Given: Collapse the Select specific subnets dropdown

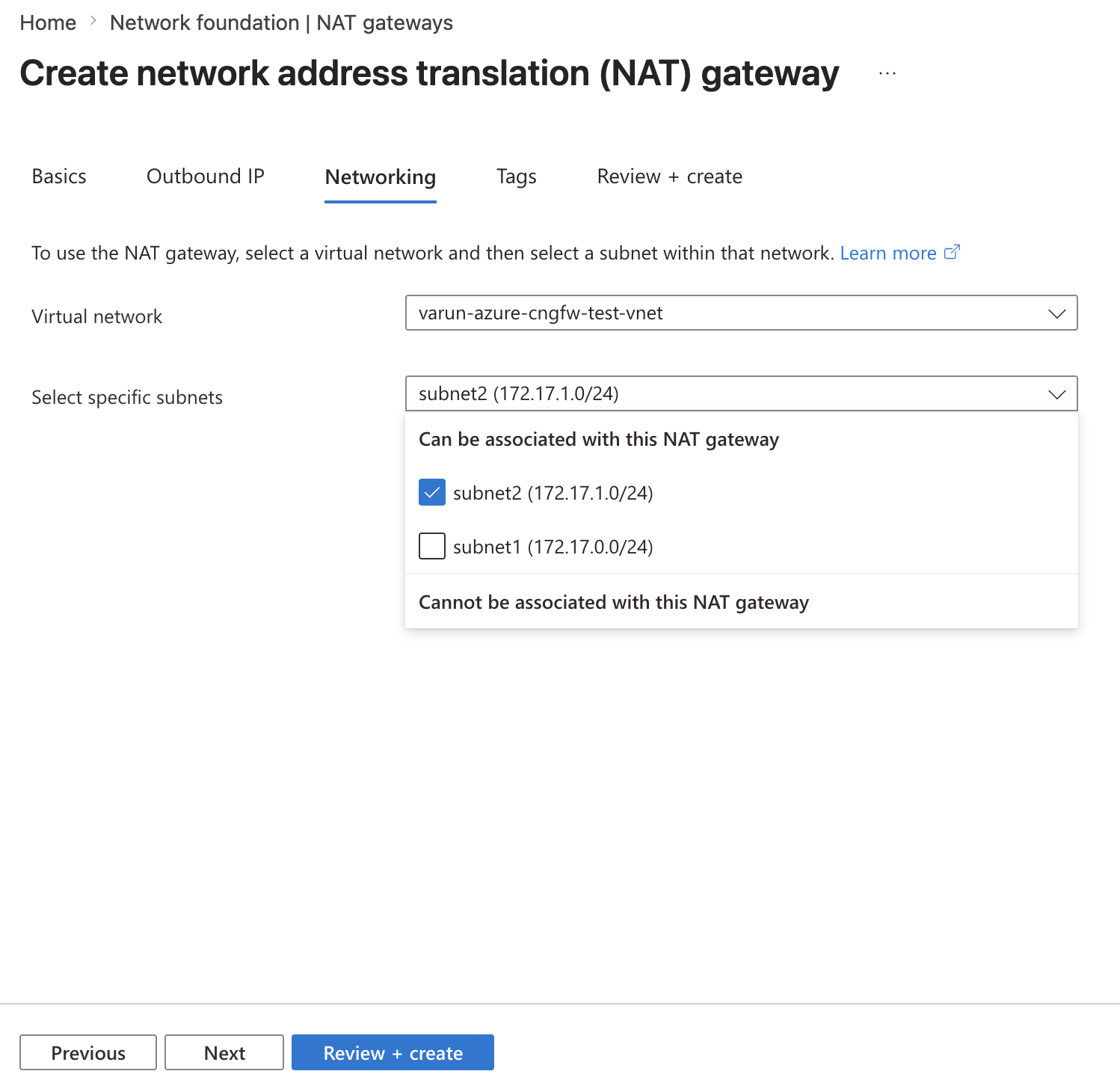Looking at the screenshot, I should click(x=741, y=393).
